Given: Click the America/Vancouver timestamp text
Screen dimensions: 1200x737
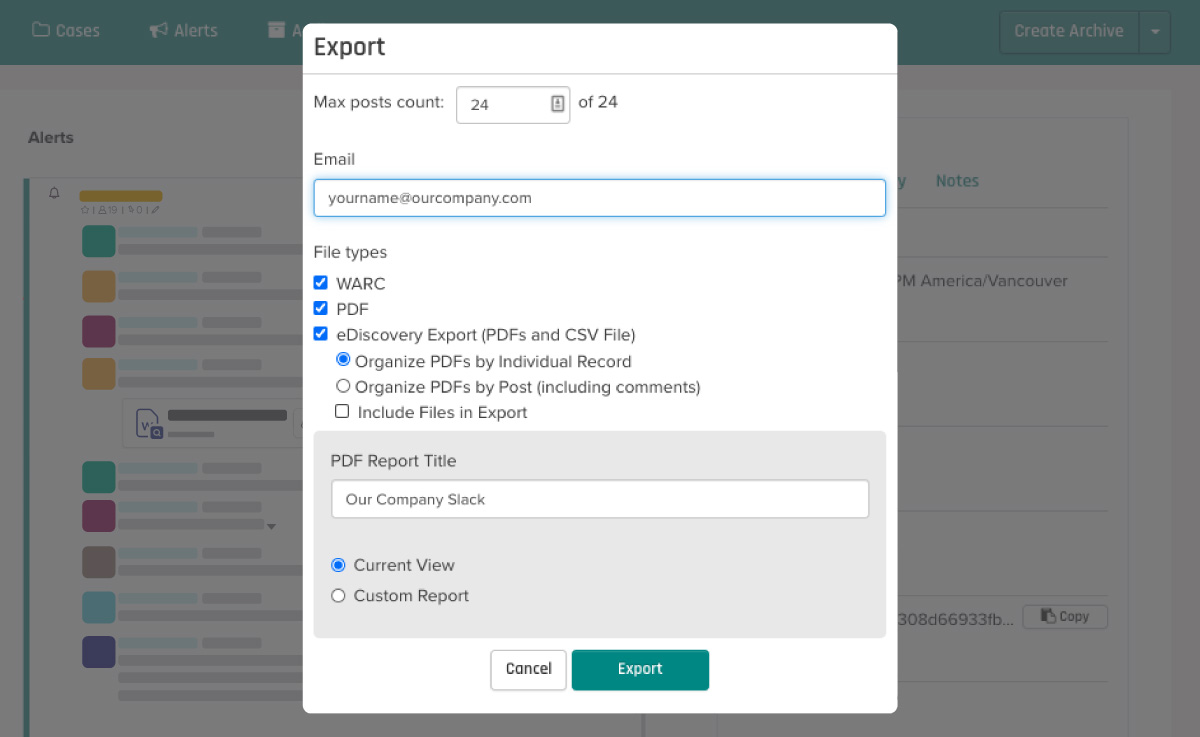Looking at the screenshot, I should [x=982, y=281].
